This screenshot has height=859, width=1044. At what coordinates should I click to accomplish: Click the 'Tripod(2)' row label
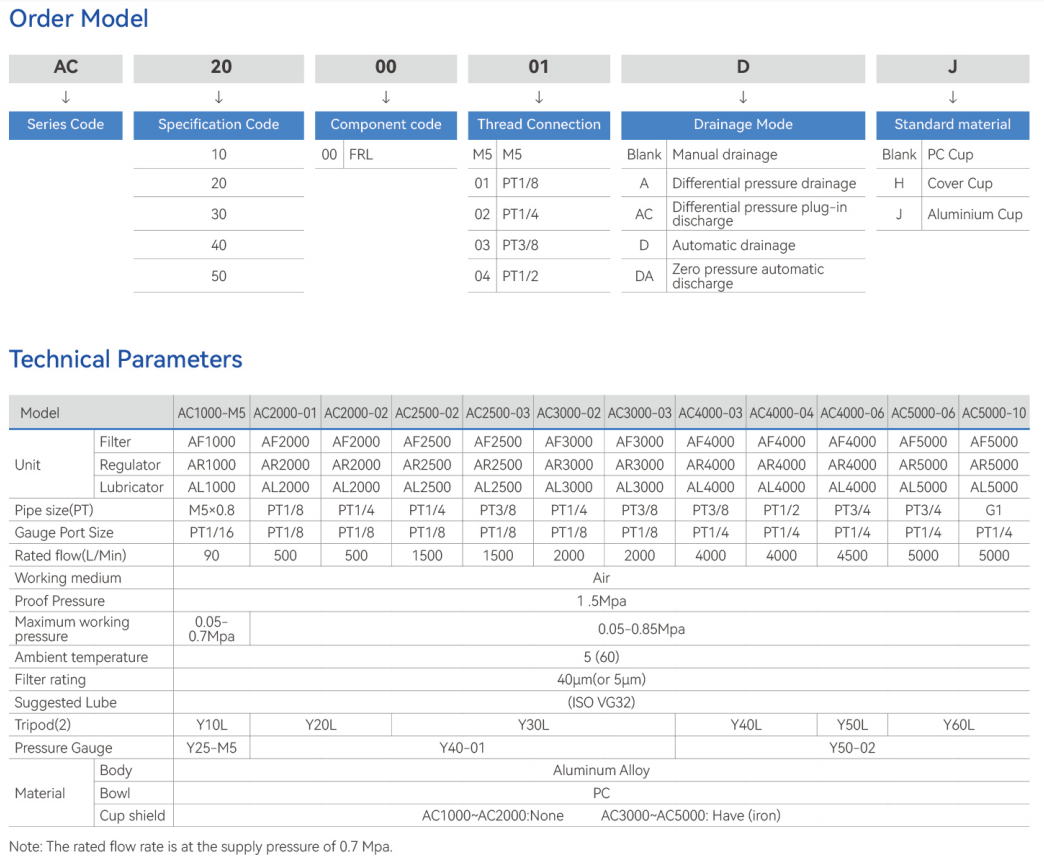click(x=43, y=724)
